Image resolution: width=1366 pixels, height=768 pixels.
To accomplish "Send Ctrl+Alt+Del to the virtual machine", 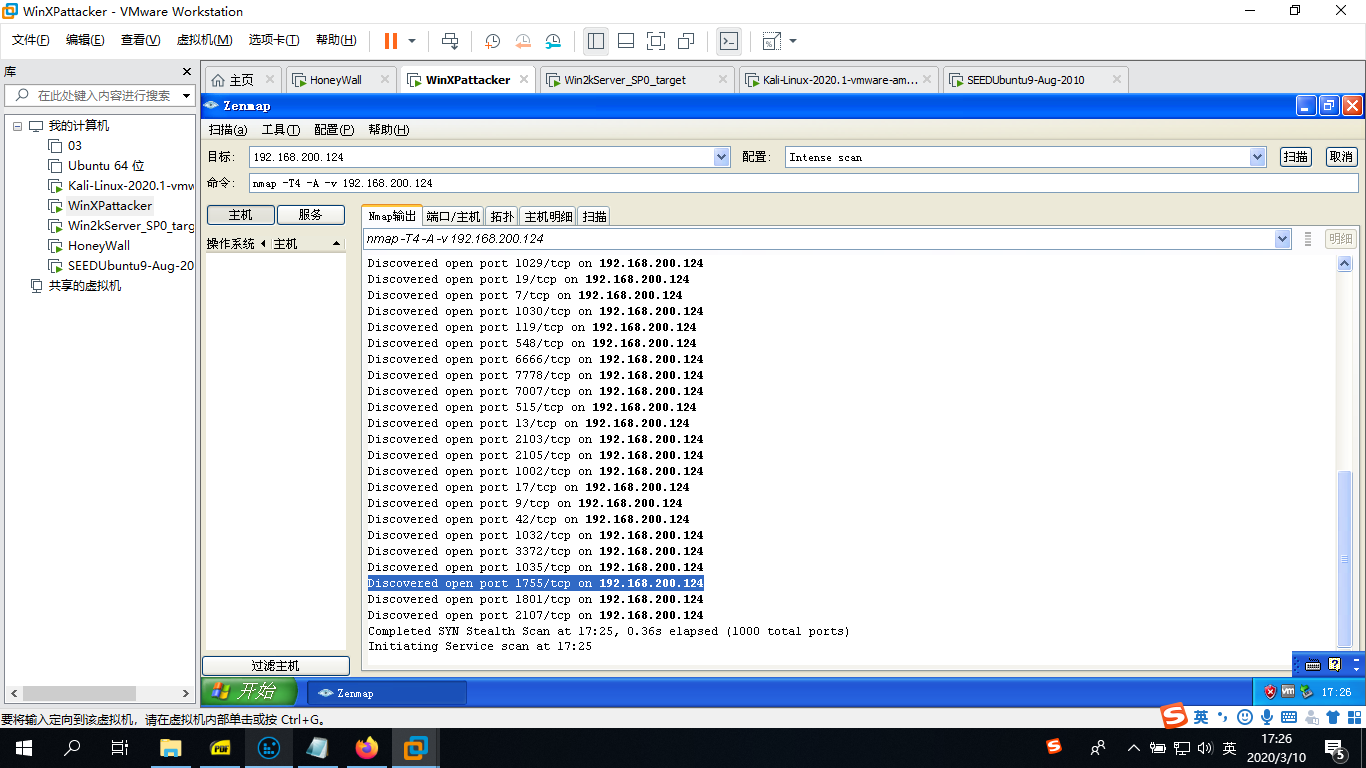I will [x=450, y=41].
